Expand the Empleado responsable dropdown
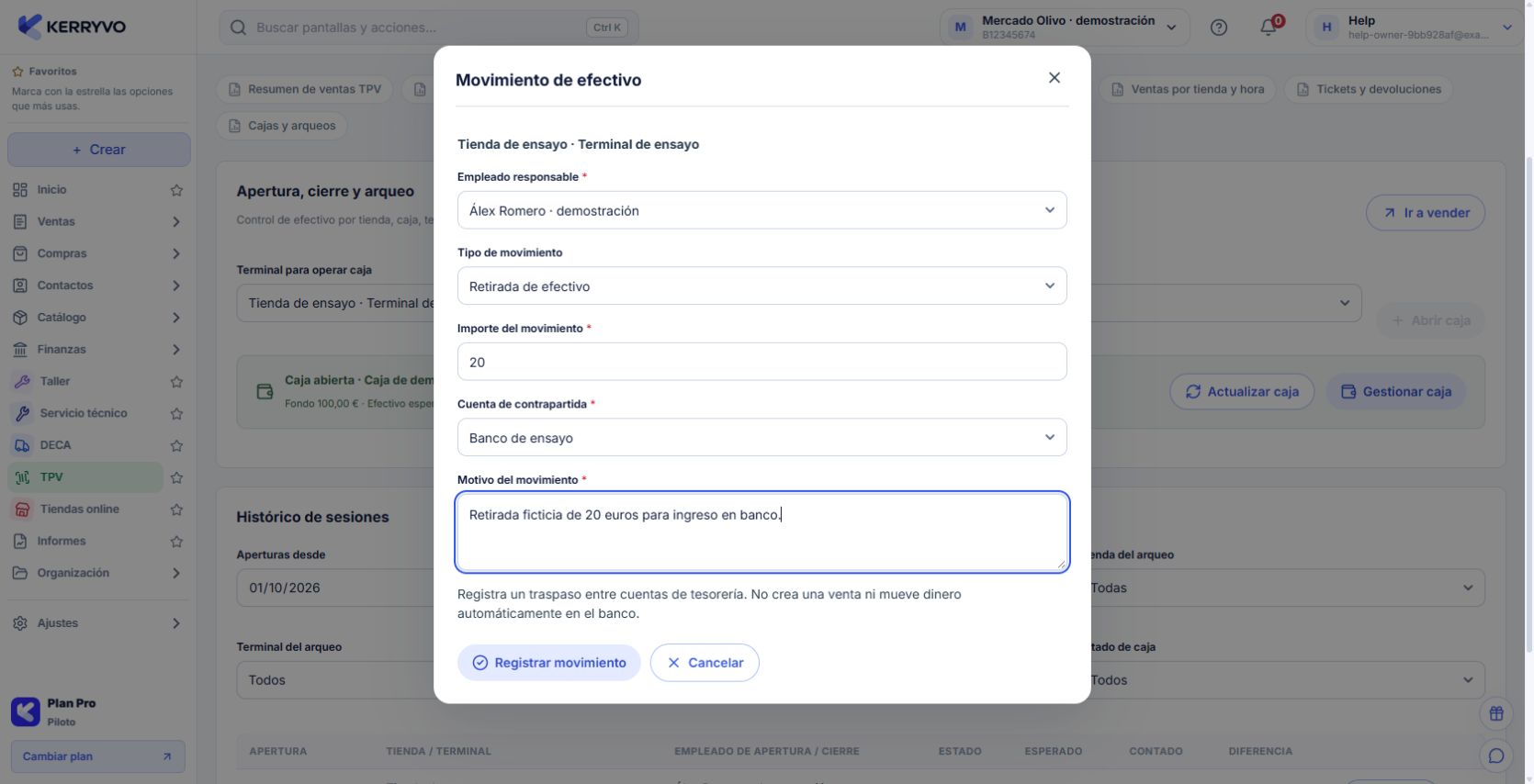Image resolution: width=1534 pixels, height=784 pixels. [x=761, y=210]
